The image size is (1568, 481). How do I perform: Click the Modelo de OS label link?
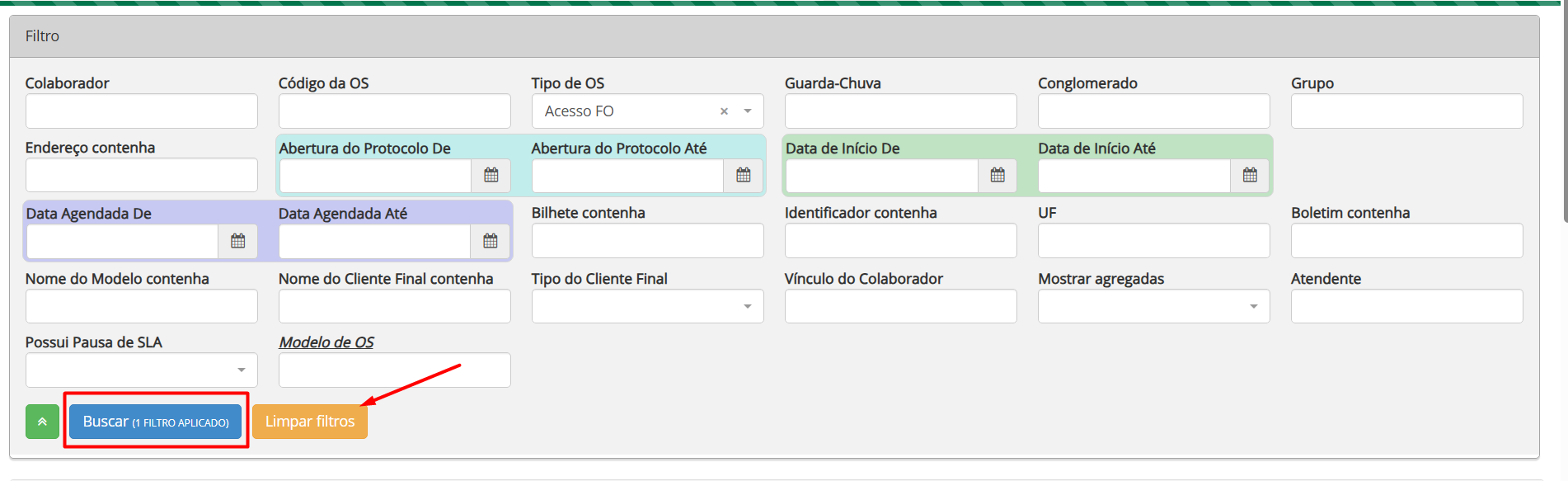pyautogui.click(x=326, y=342)
